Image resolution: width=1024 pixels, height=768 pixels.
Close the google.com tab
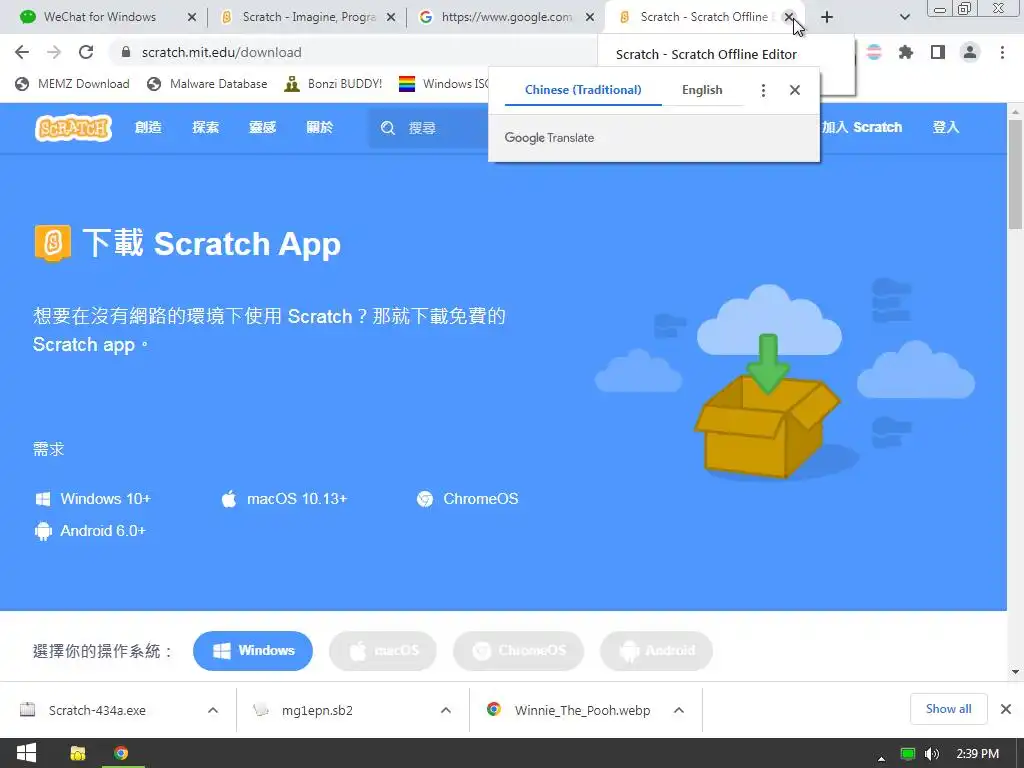pyautogui.click(x=590, y=17)
